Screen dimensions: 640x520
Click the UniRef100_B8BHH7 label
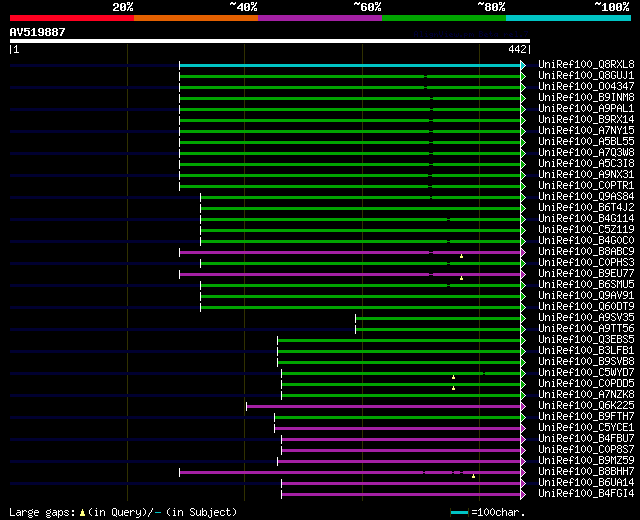click(x=586, y=472)
